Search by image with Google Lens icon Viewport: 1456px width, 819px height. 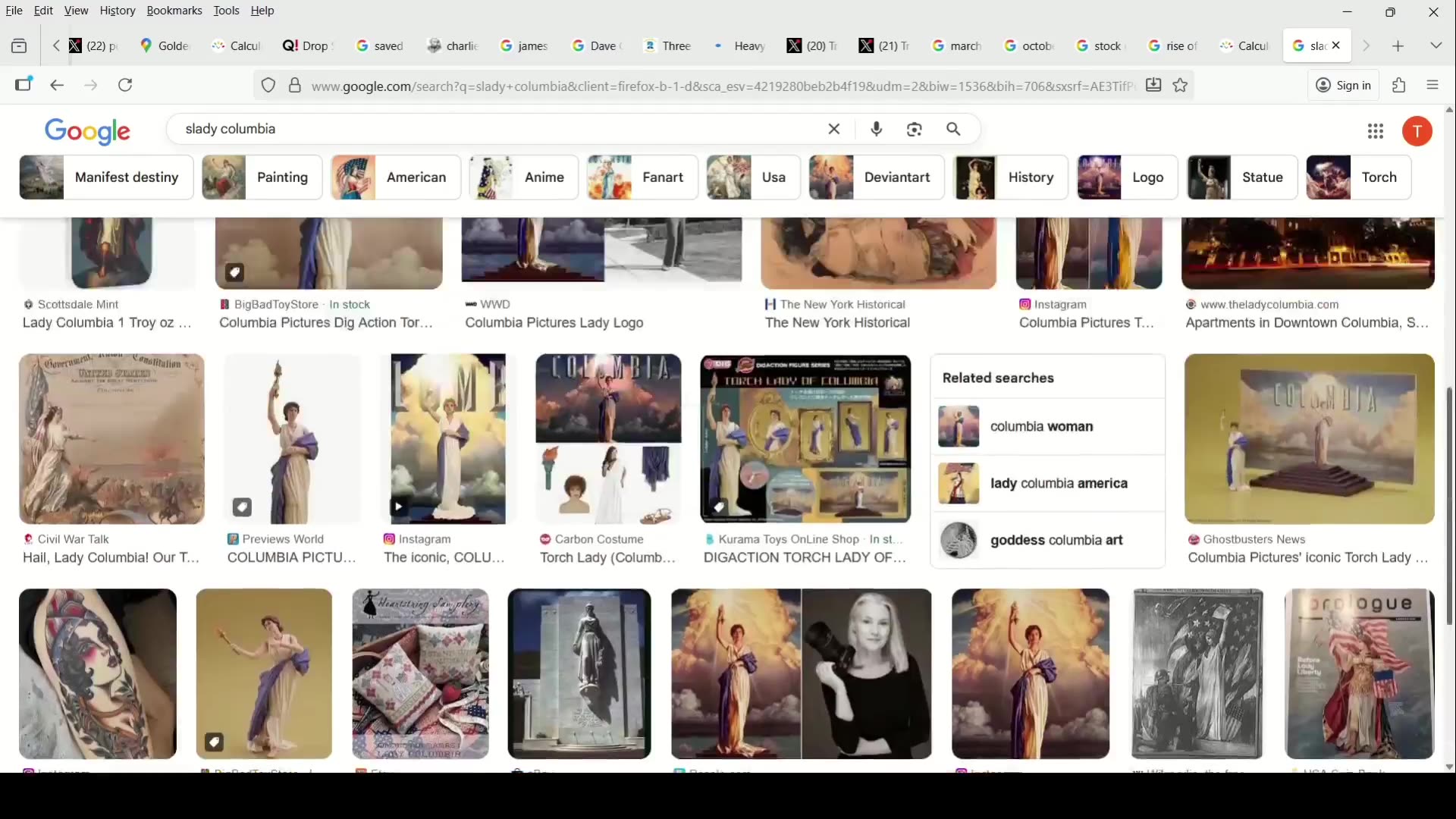[915, 130]
